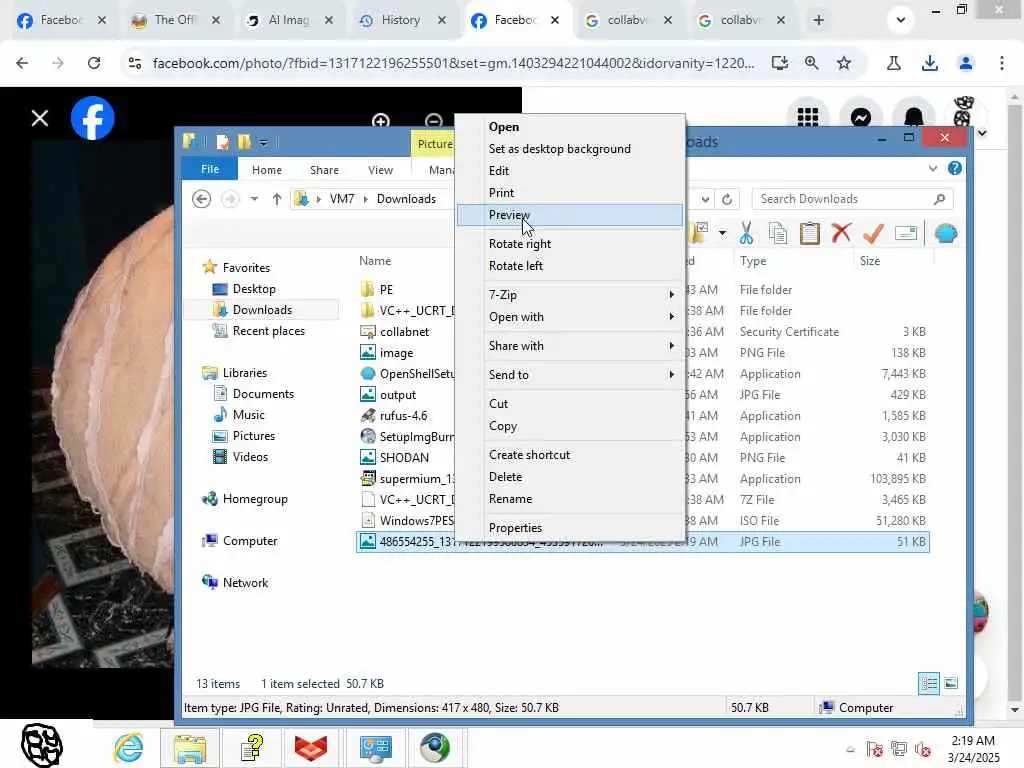Click the Start button on the taskbar
The width and height of the screenshot is (1024, 768).
42,744
